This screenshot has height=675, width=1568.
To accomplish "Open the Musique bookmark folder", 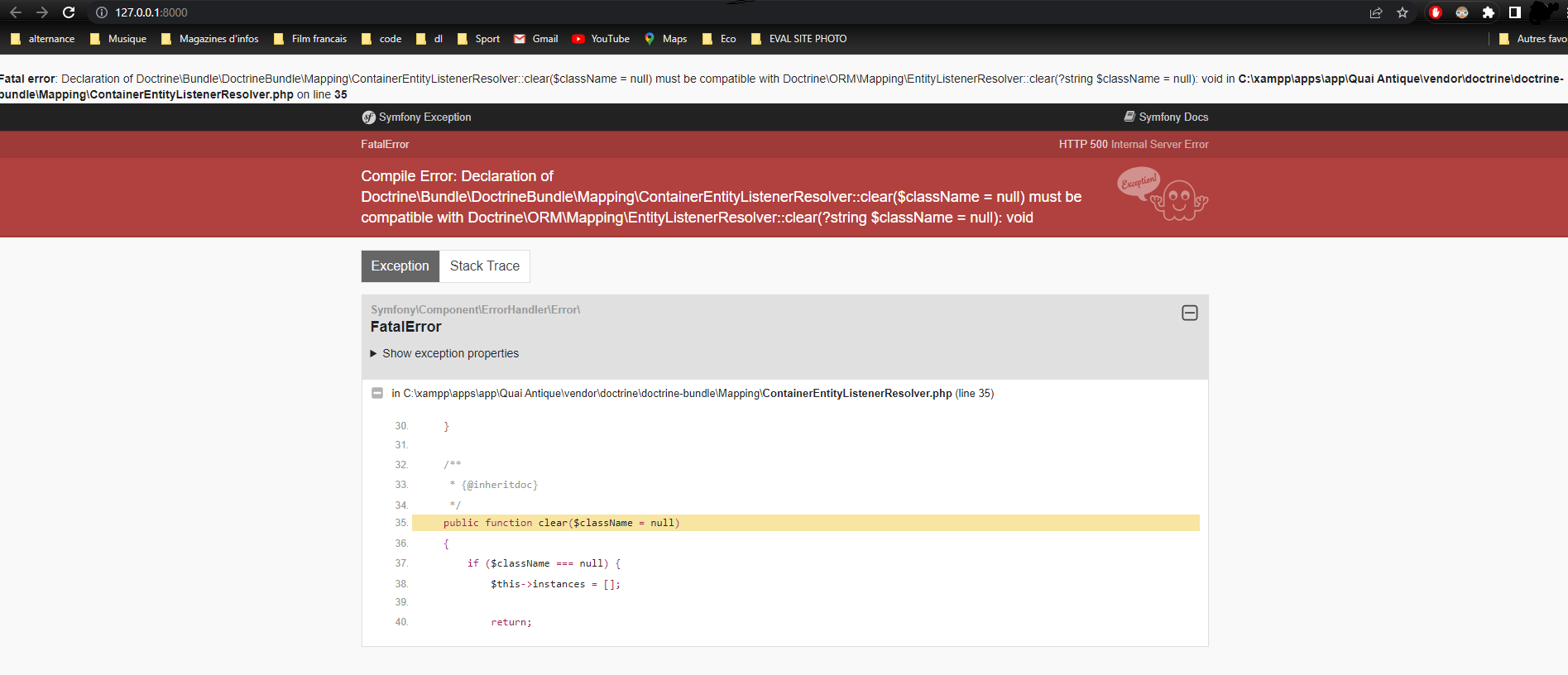I will pyautogui.click(x=118, y=39).
